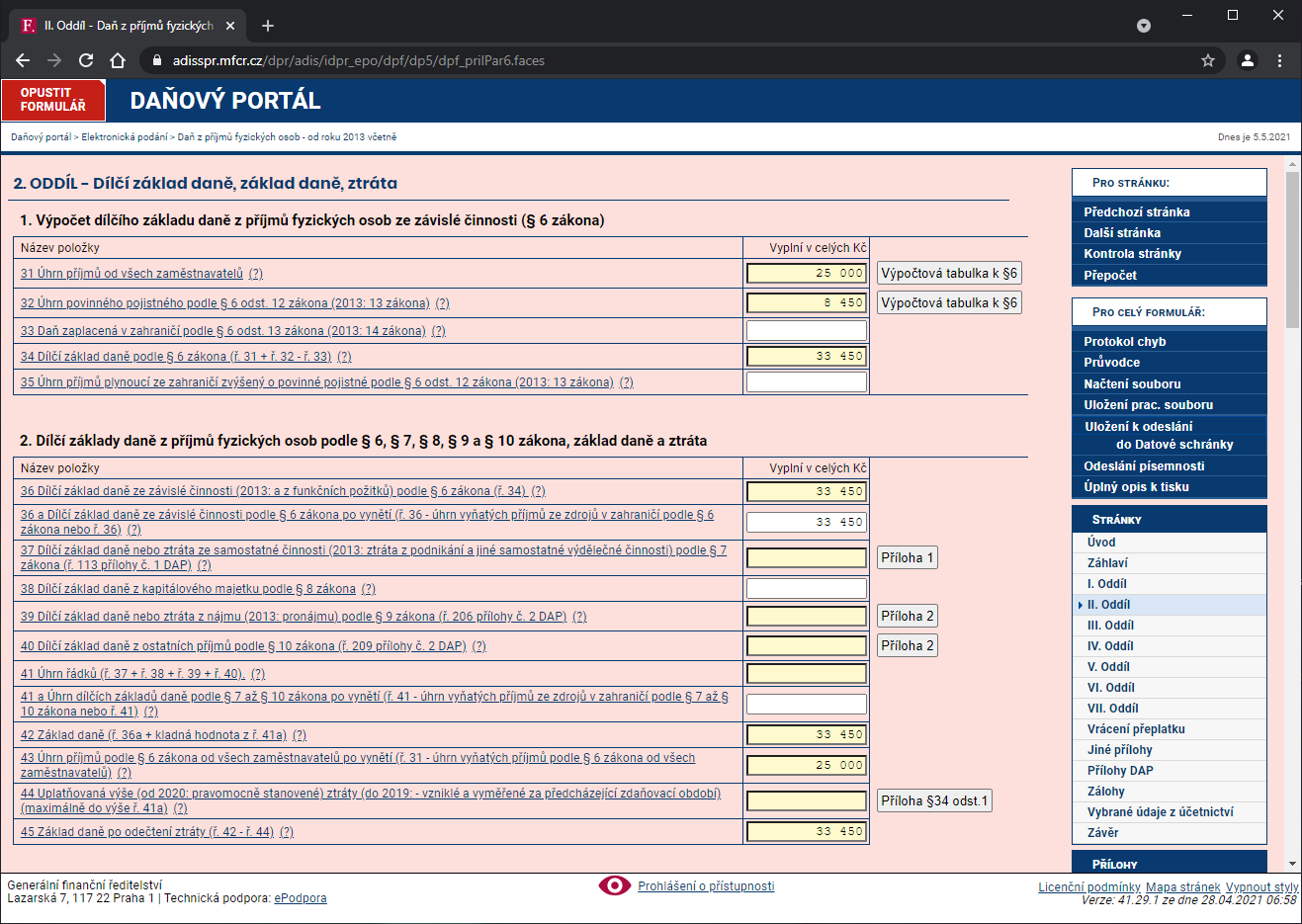Click the Příloha §34 odst.1 button

coord(934,801)
